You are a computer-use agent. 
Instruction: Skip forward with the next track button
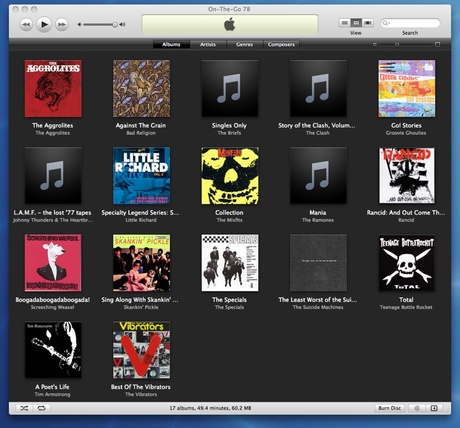(61, 24)
